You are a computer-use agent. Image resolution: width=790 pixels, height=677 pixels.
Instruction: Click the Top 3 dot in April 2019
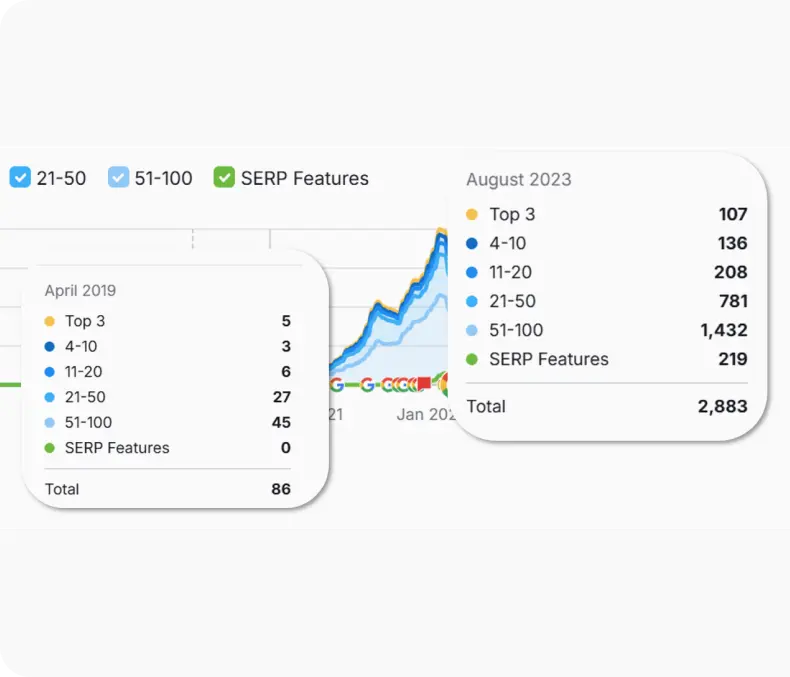(49, 321)
